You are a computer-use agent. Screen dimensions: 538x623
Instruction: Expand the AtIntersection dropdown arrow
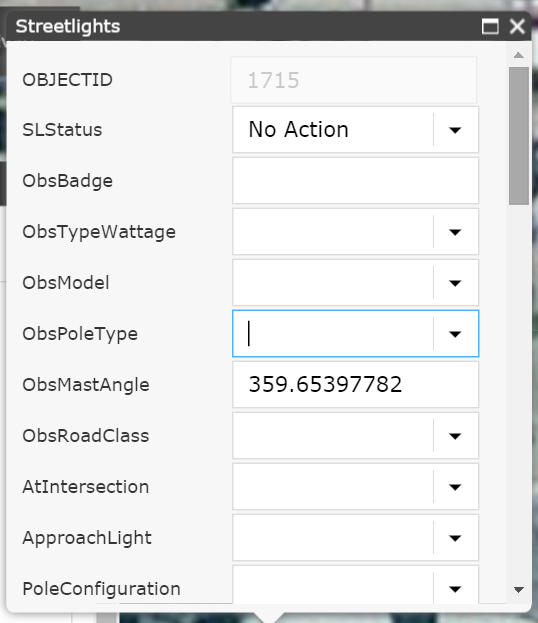click(x=455, y=487)
